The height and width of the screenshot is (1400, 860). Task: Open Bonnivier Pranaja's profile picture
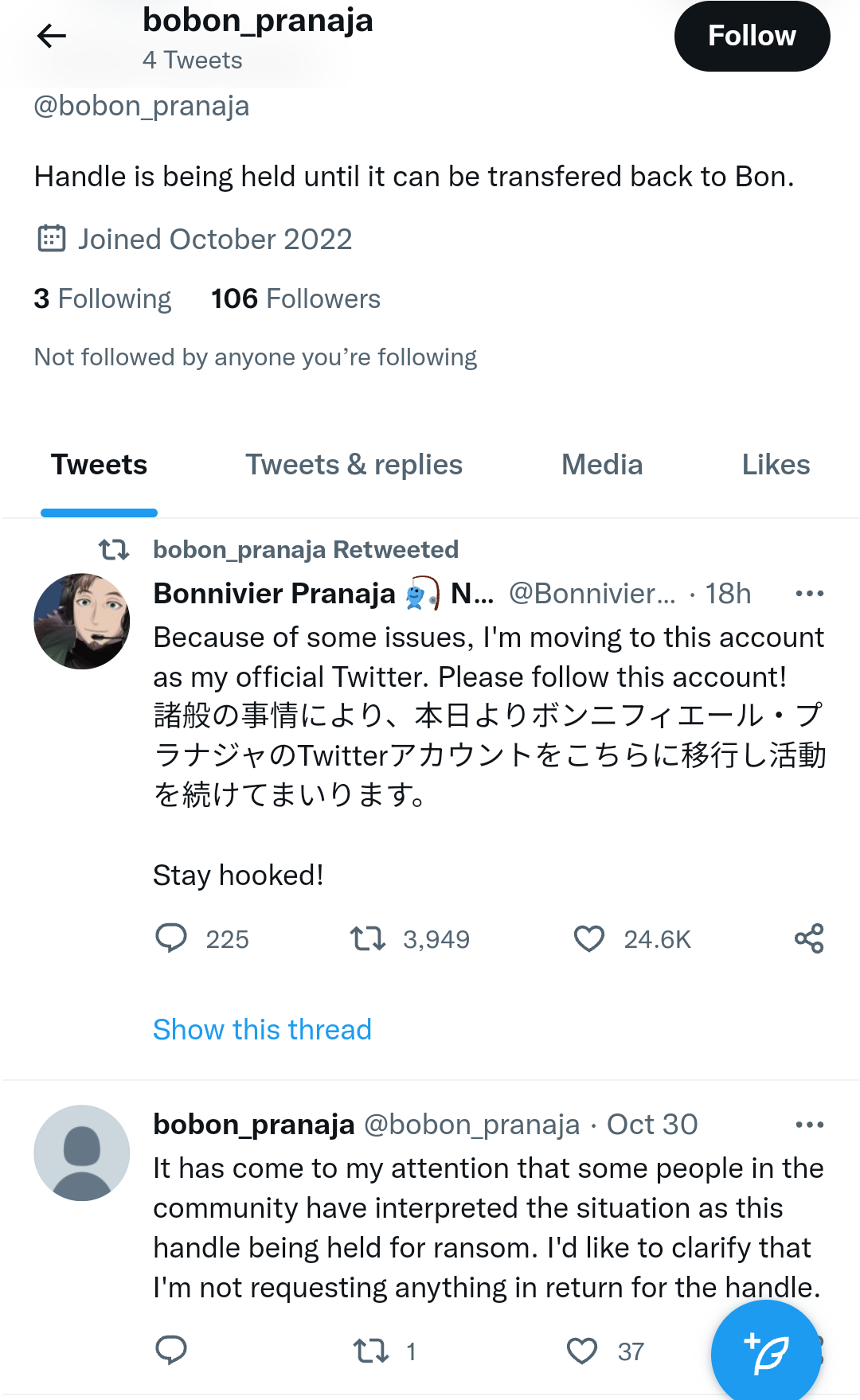click(82, 621)
